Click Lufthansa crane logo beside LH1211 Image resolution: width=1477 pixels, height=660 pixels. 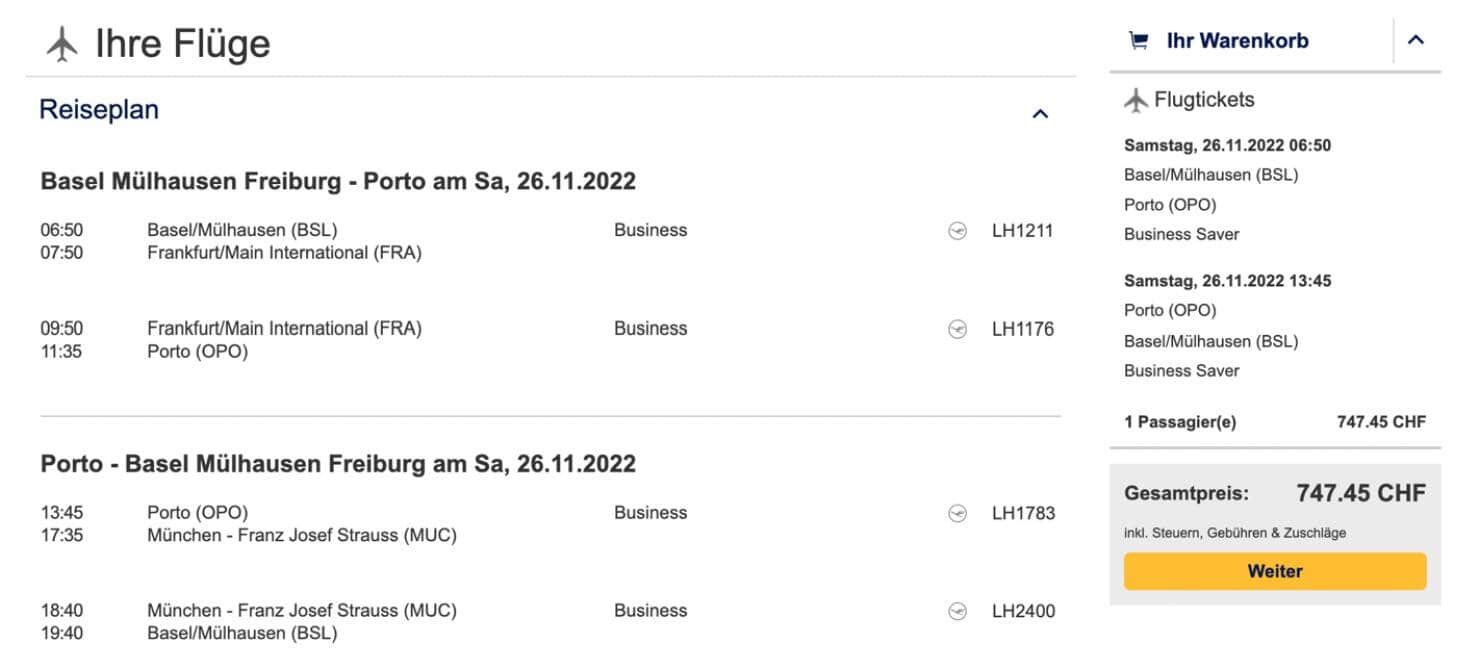point(957,231)
